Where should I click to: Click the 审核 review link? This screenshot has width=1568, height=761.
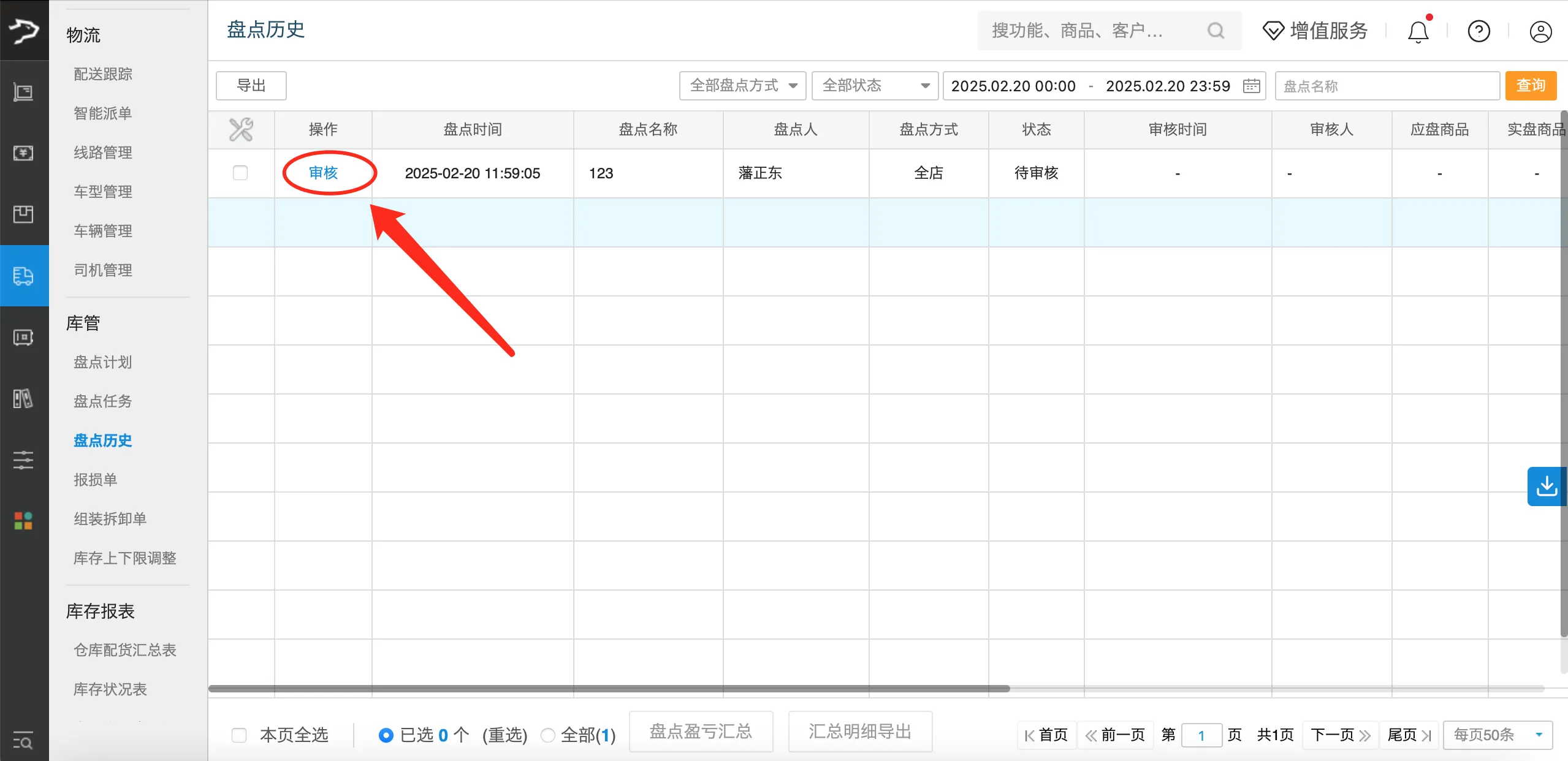pyautogui.click(x=324, y=173)
